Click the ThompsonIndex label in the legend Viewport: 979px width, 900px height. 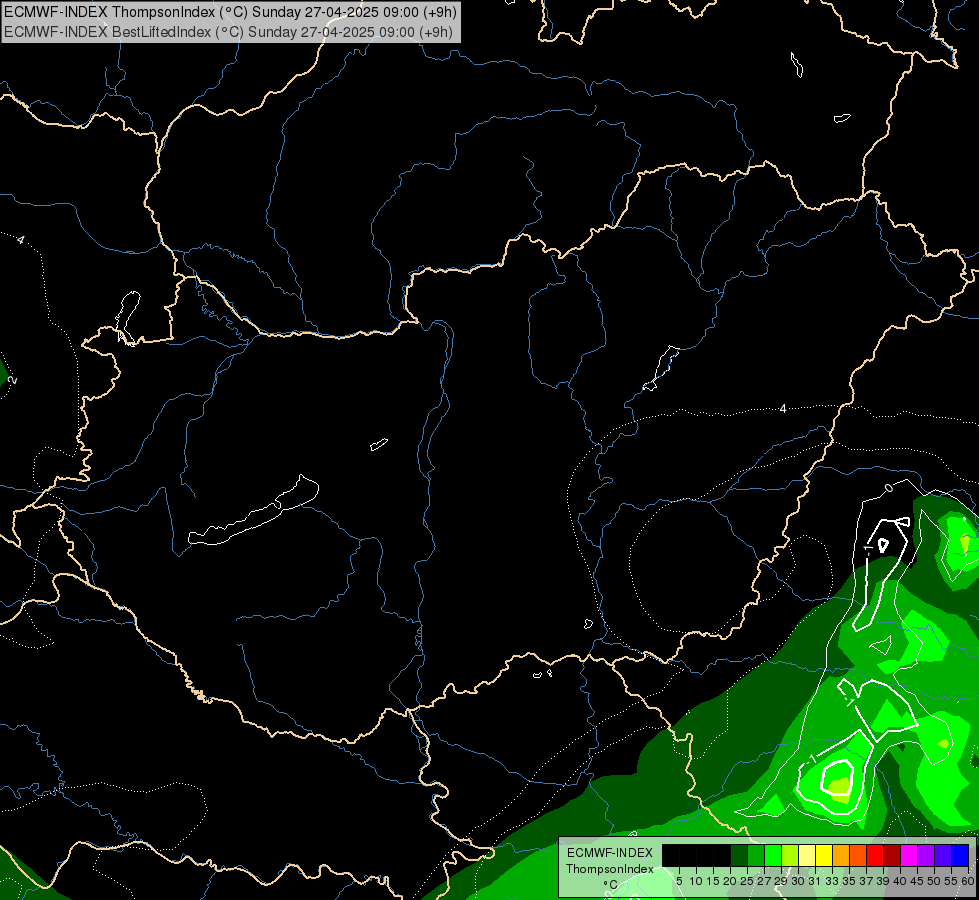coord(610,869)
